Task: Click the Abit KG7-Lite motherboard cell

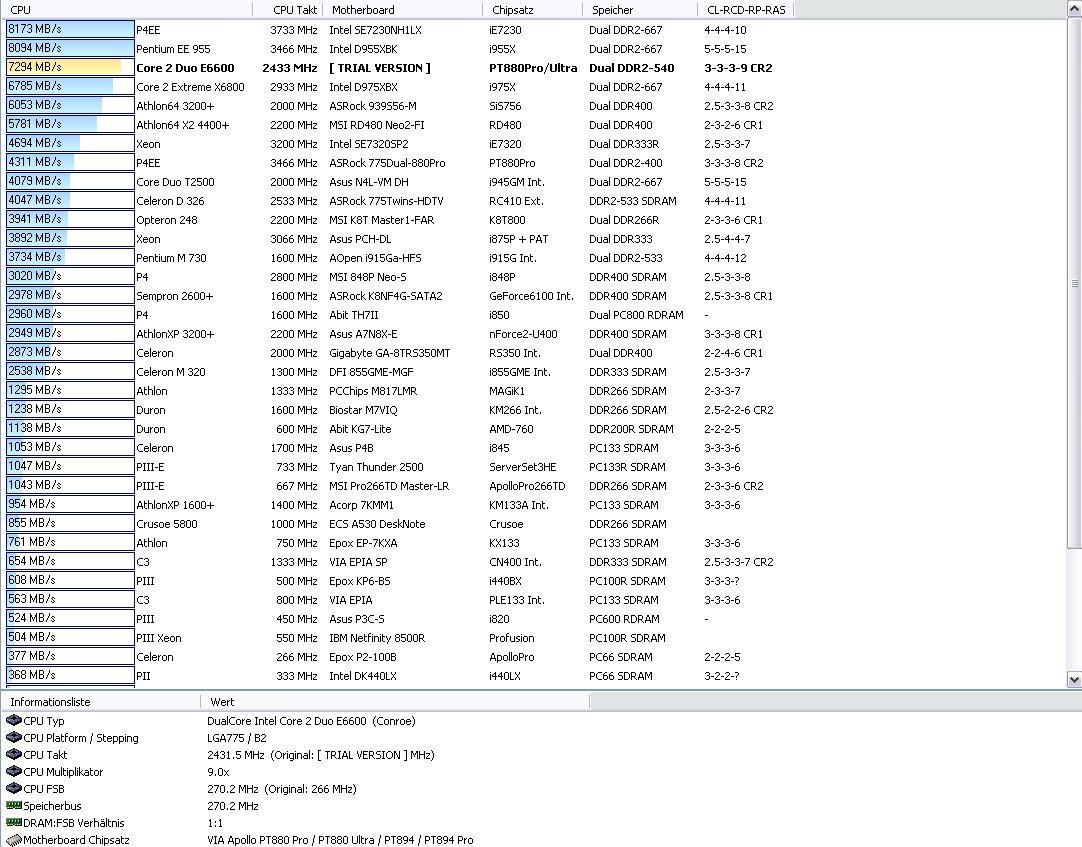Action: (x=360, y=429)
